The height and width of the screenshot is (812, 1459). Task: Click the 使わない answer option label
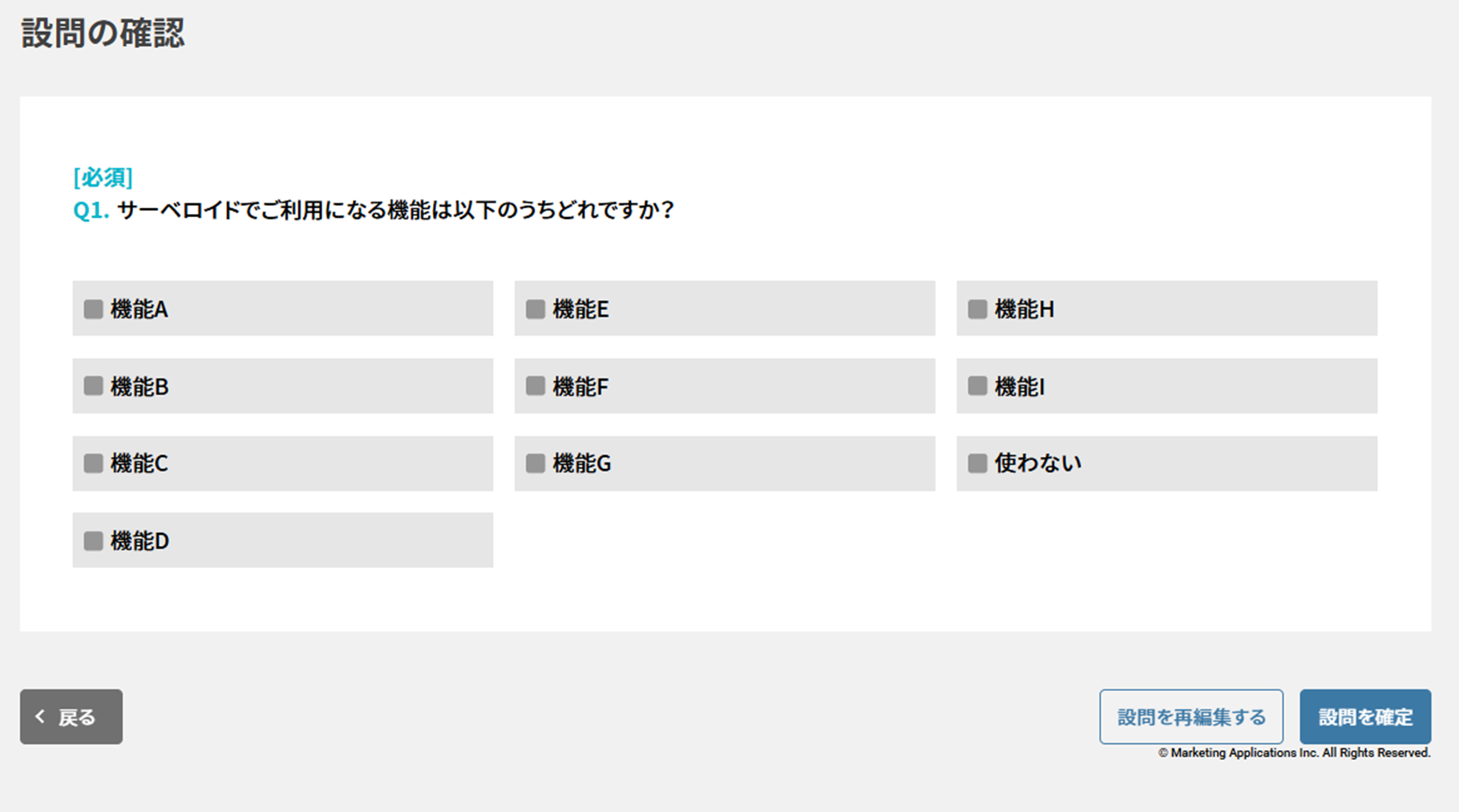1037,463
